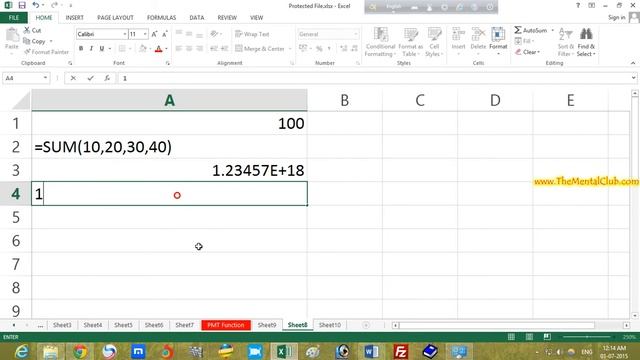Open the Insert Function fx dialog
The height and width of the screenshot is (360, 640).
point(107,78)
